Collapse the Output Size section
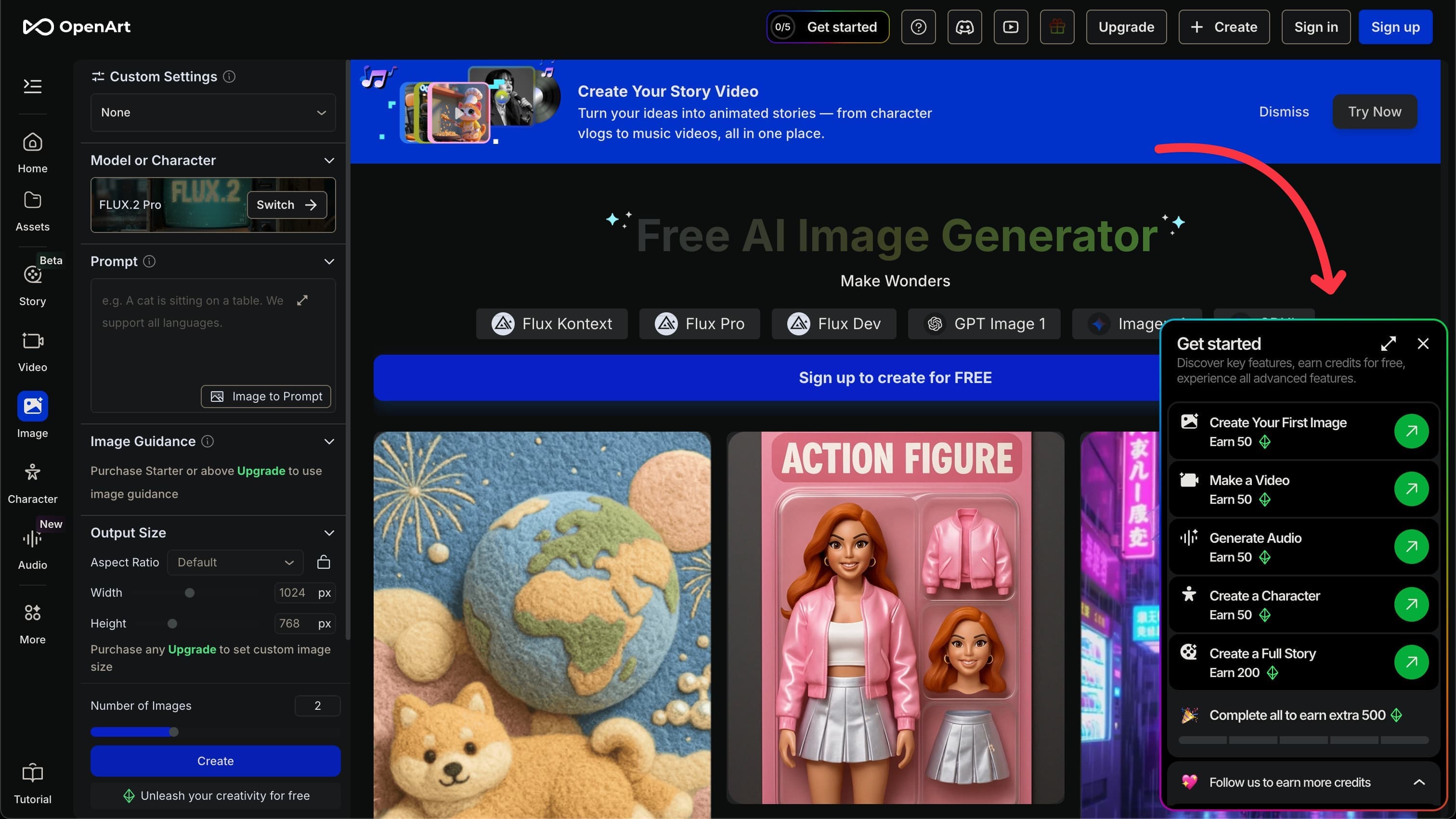The image size is (1456, 819). coord(329,533)
